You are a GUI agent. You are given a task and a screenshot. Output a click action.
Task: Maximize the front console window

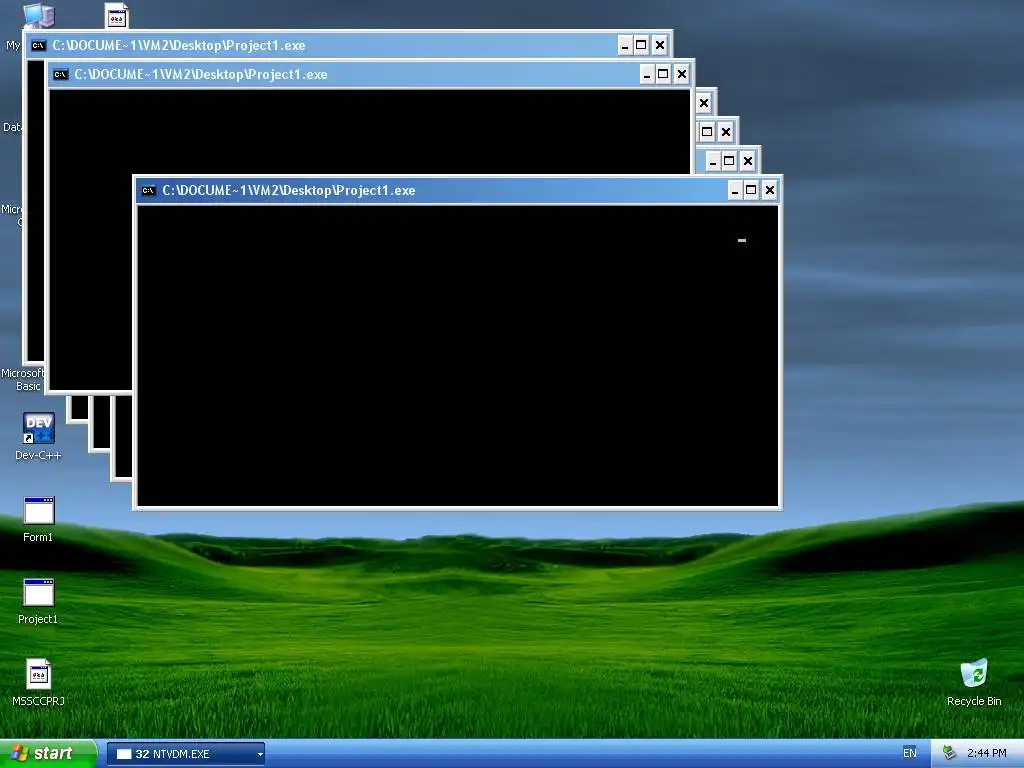[x=751, y=191]
